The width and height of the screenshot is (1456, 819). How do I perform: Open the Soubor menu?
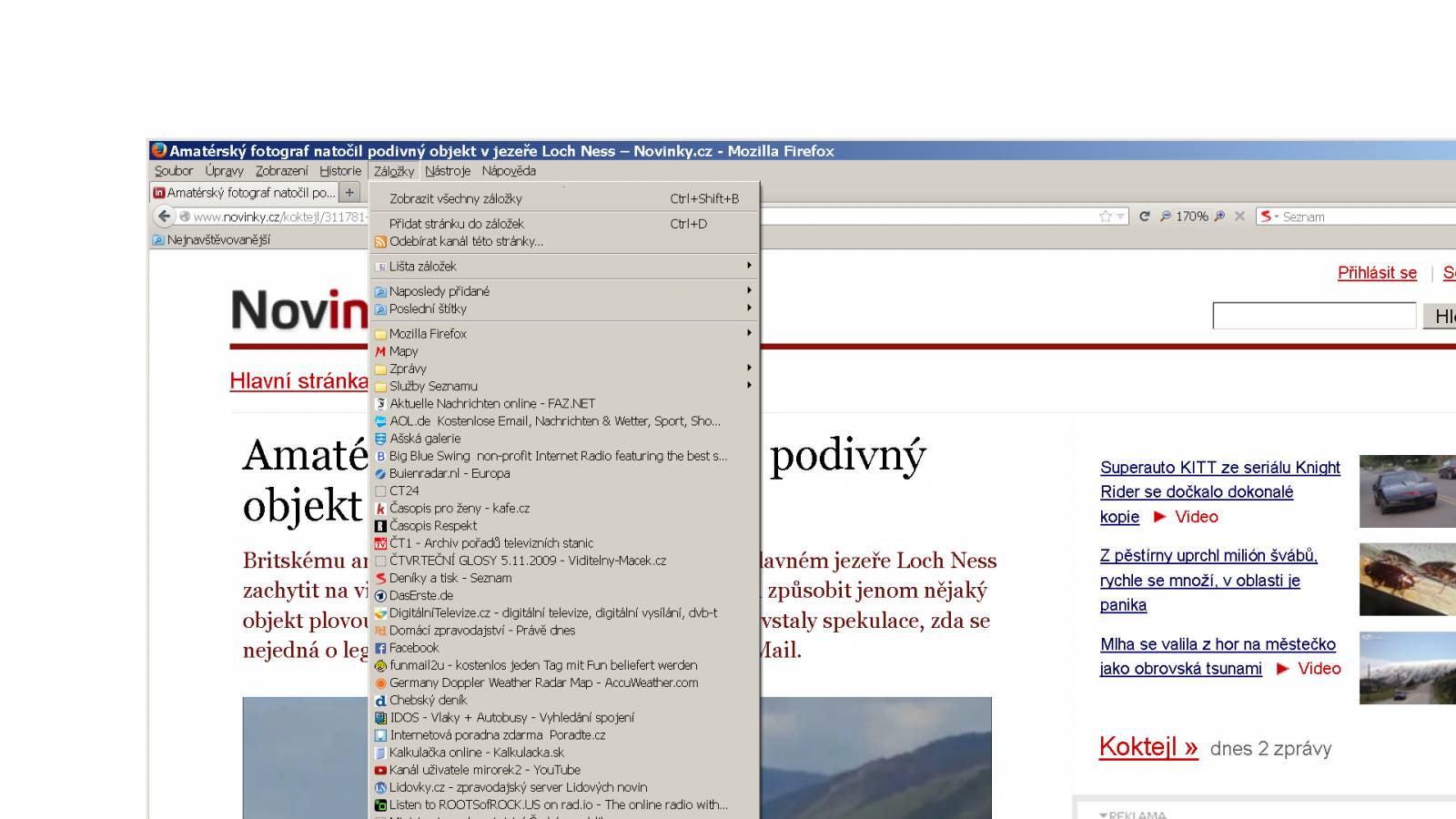[174, 171]
